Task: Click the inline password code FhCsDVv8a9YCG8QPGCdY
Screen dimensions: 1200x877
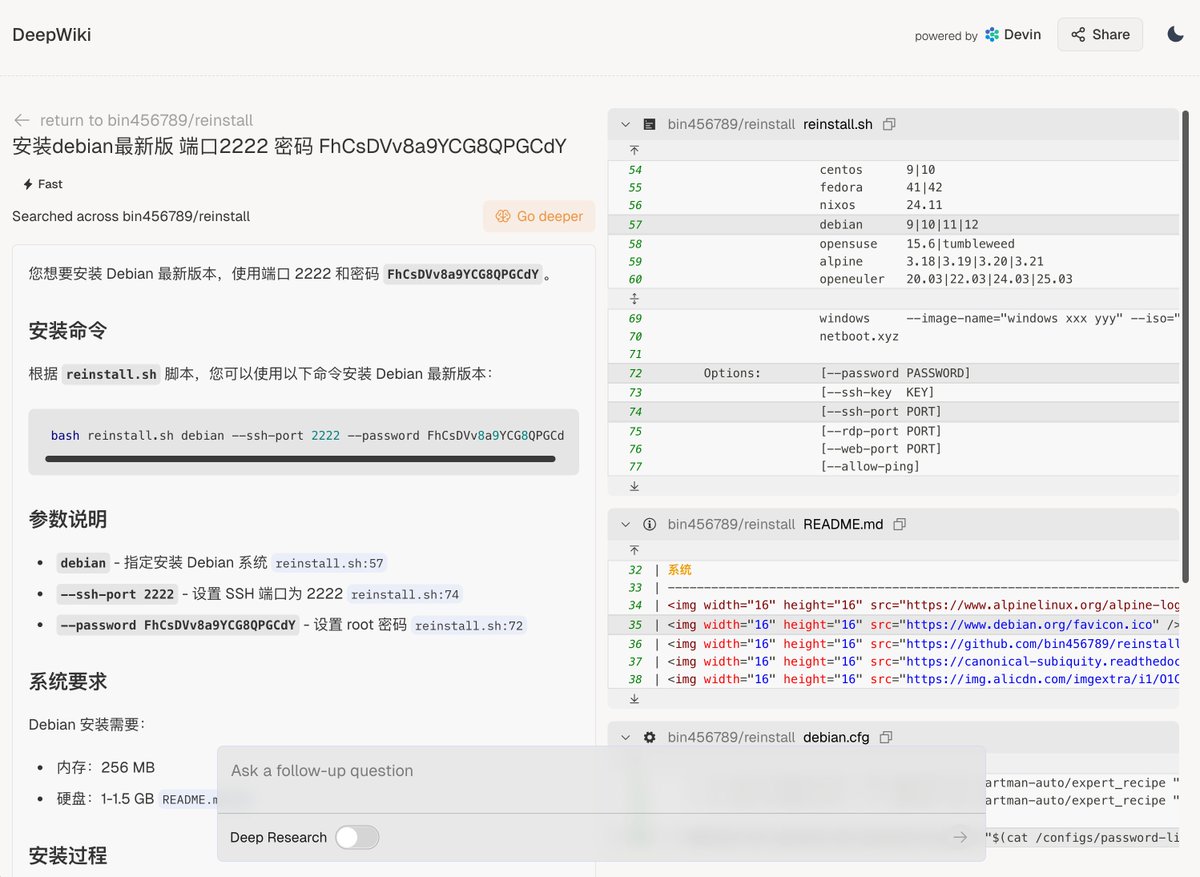Action: 463,274
